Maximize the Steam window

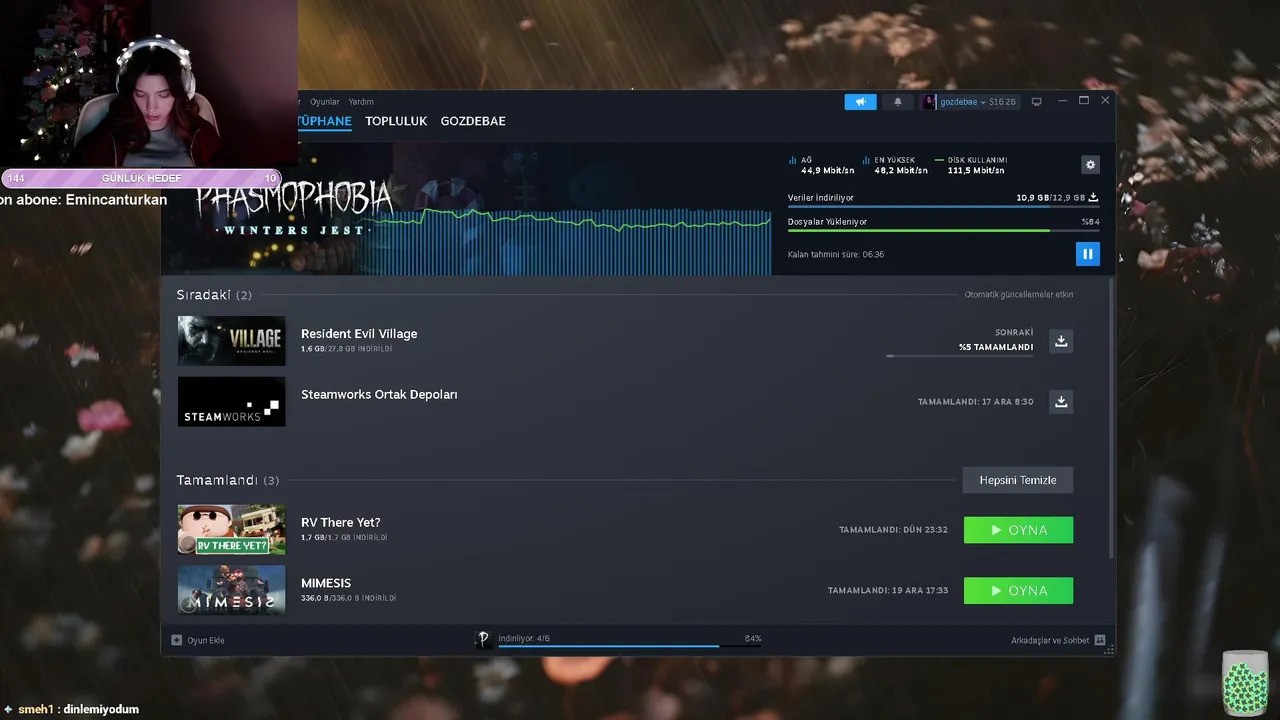coord(1083,101)
